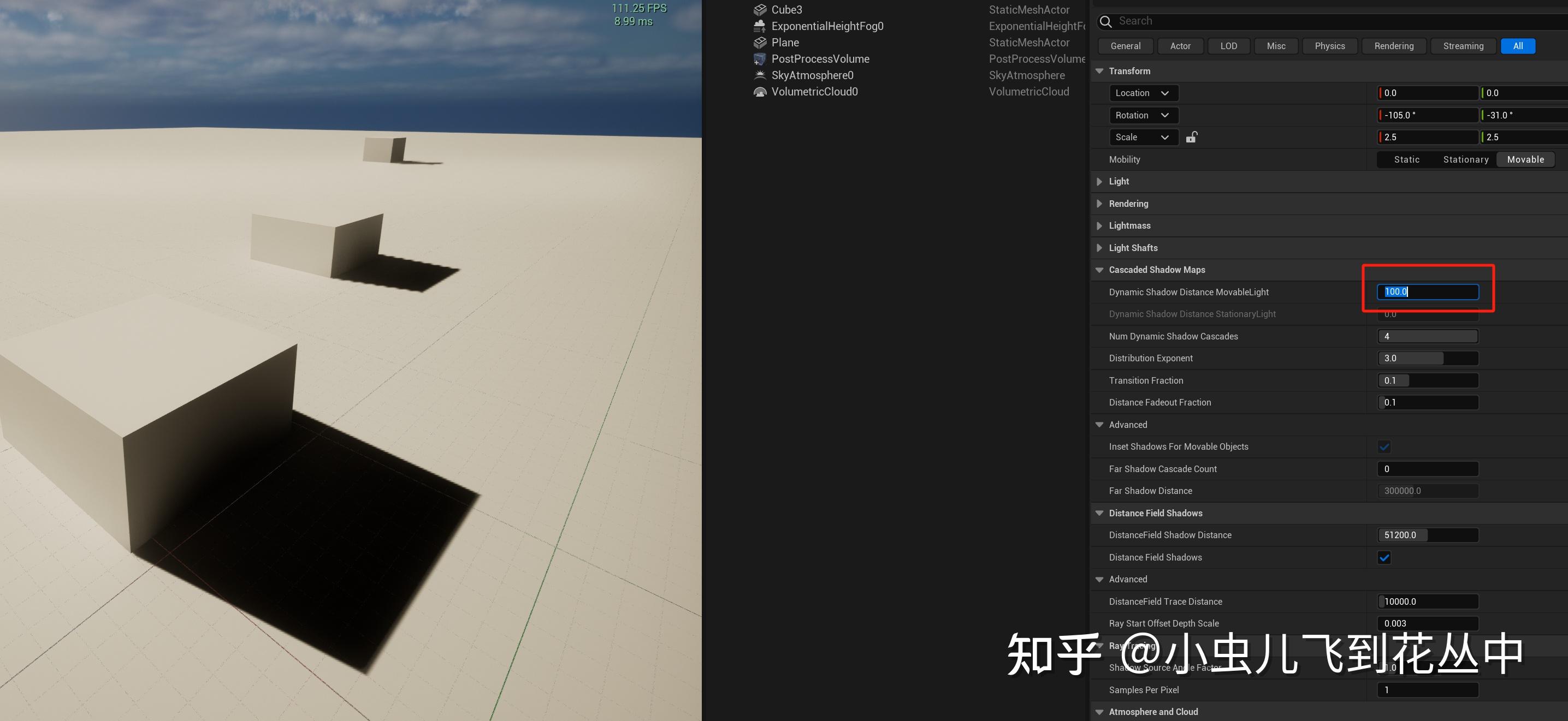1568x721 pixels.
Task: Select the Physics filter tab
Action: (1329, 46)
